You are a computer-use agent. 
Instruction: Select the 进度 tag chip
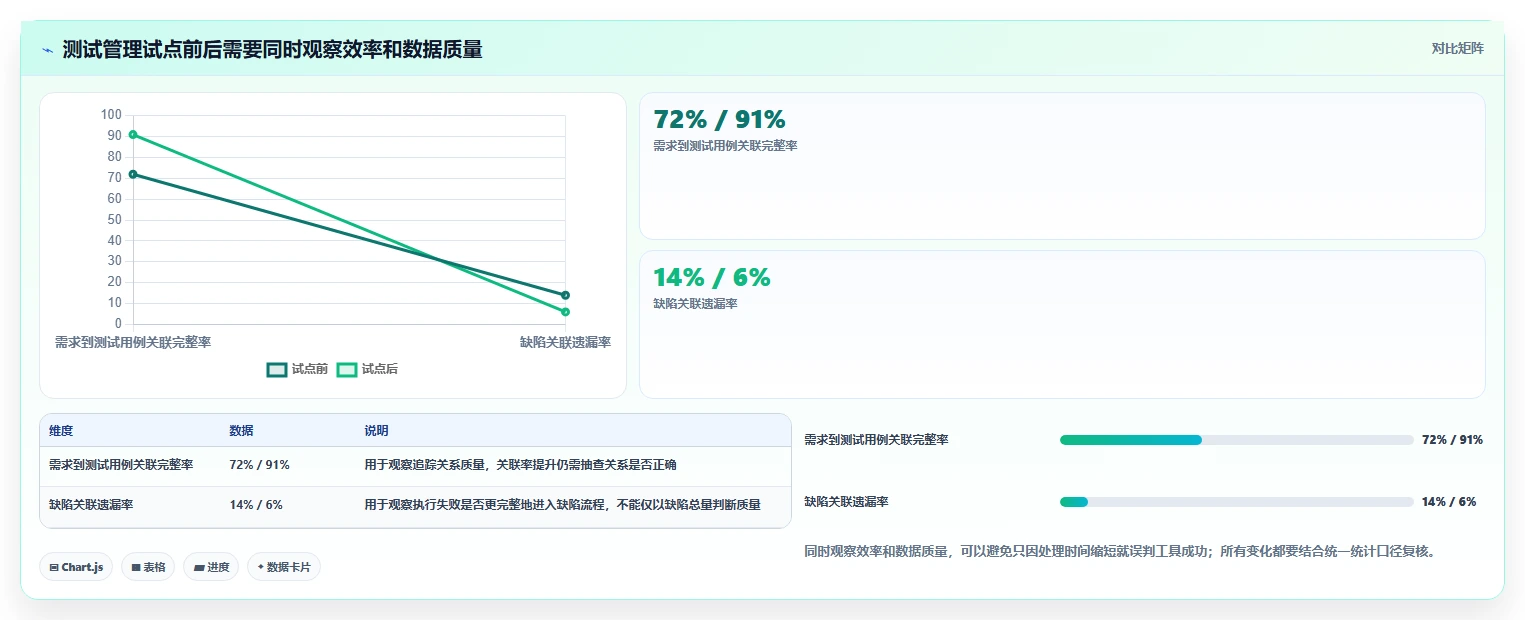pyautogui.click(x=211, y=567)
